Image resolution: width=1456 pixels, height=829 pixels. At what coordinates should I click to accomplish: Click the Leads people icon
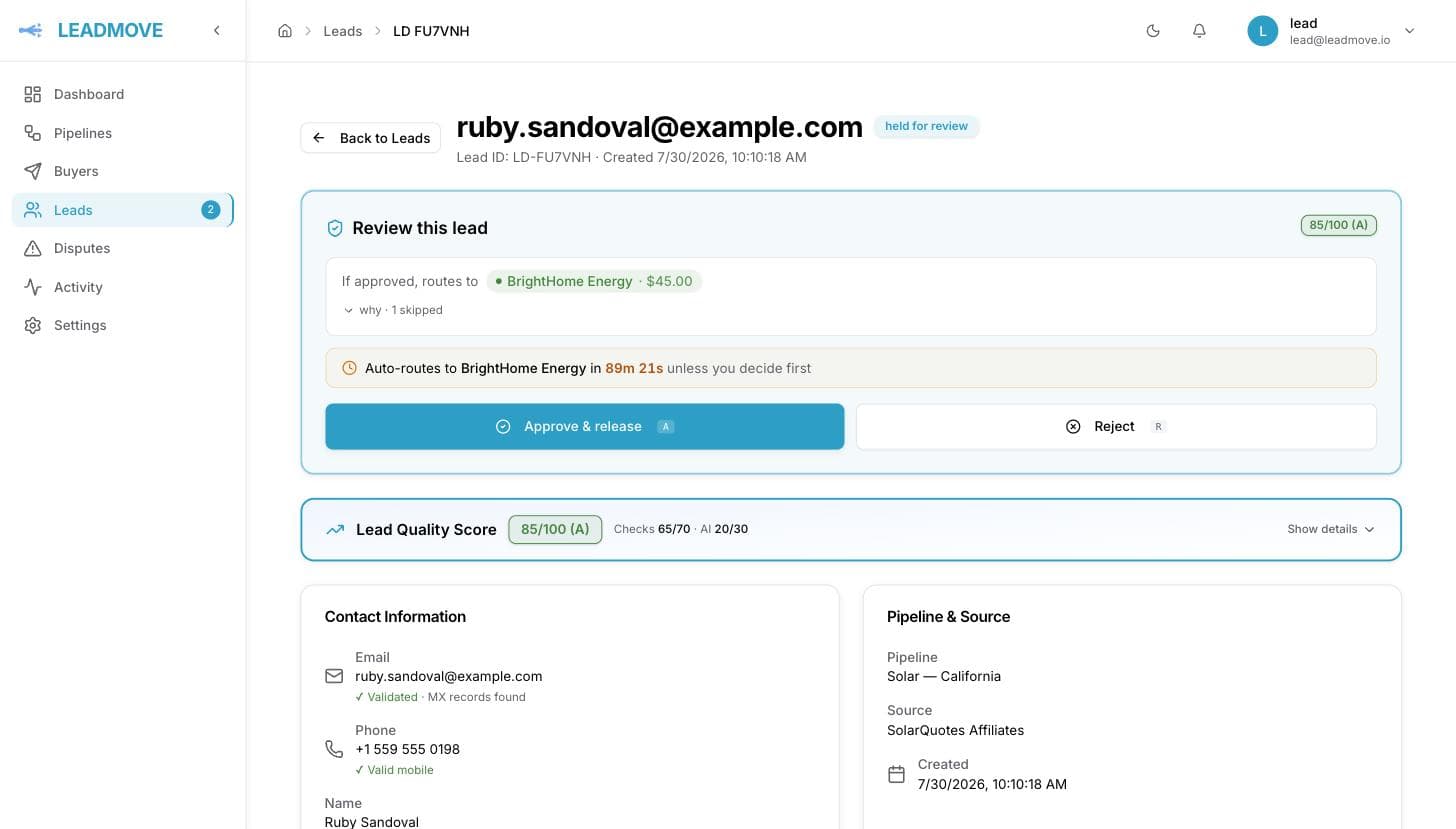click(x=33, y=210)
